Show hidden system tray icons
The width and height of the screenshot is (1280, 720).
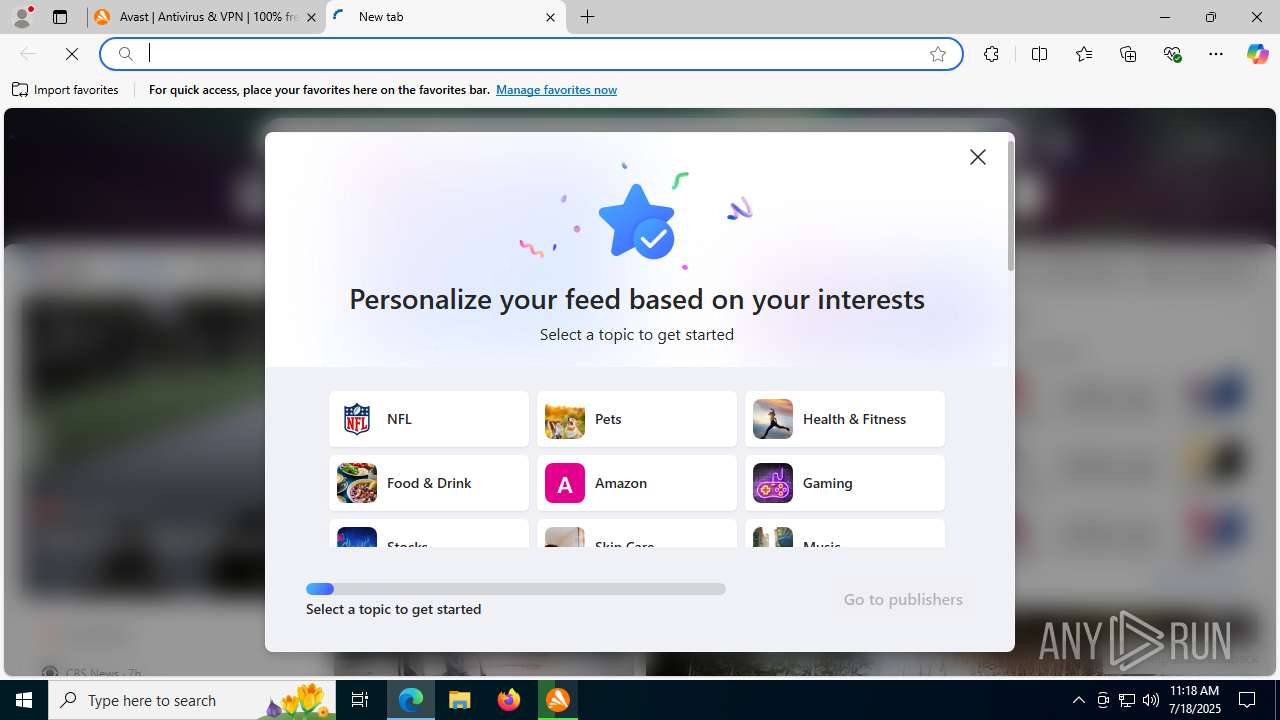point(1078,700)
